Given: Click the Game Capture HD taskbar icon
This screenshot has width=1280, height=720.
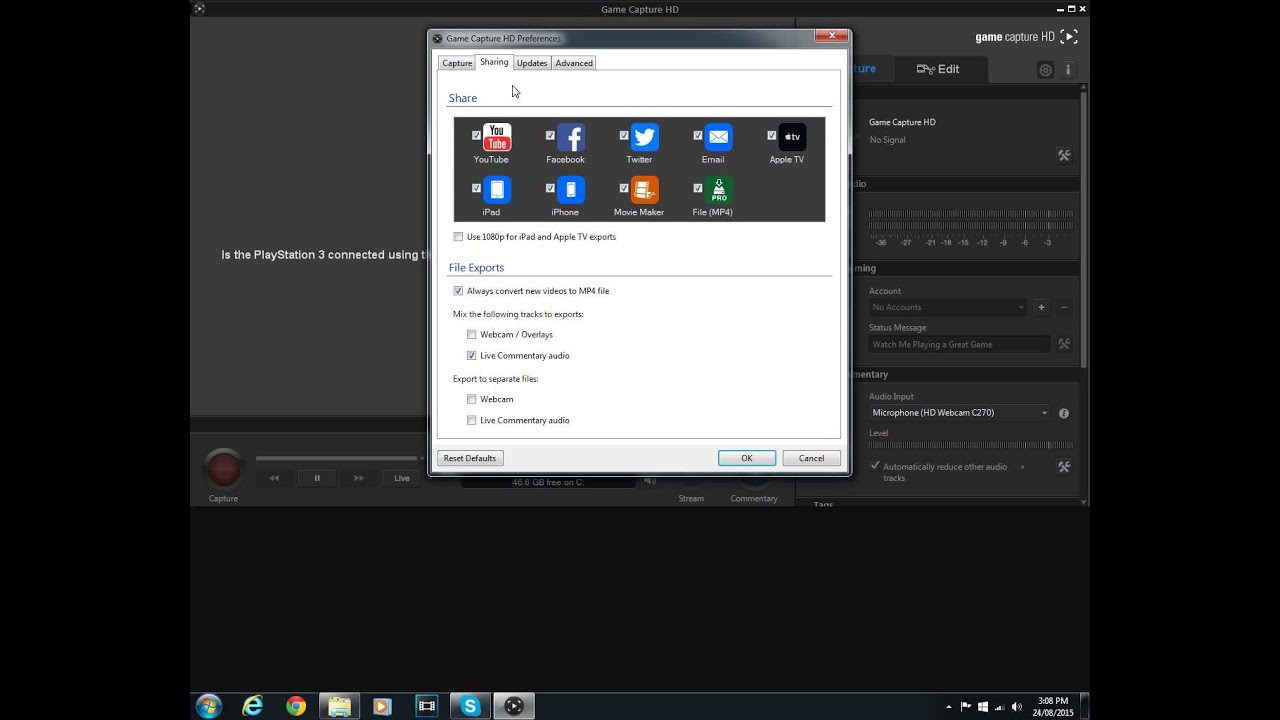Looking at the screenshot, I should point(514,706).
